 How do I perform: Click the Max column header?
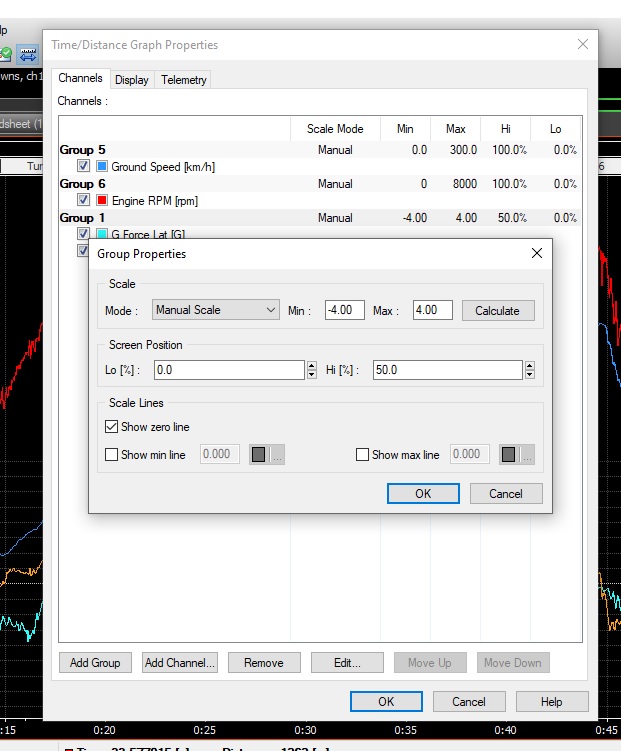pyautogui.click(x=455, y=129)
